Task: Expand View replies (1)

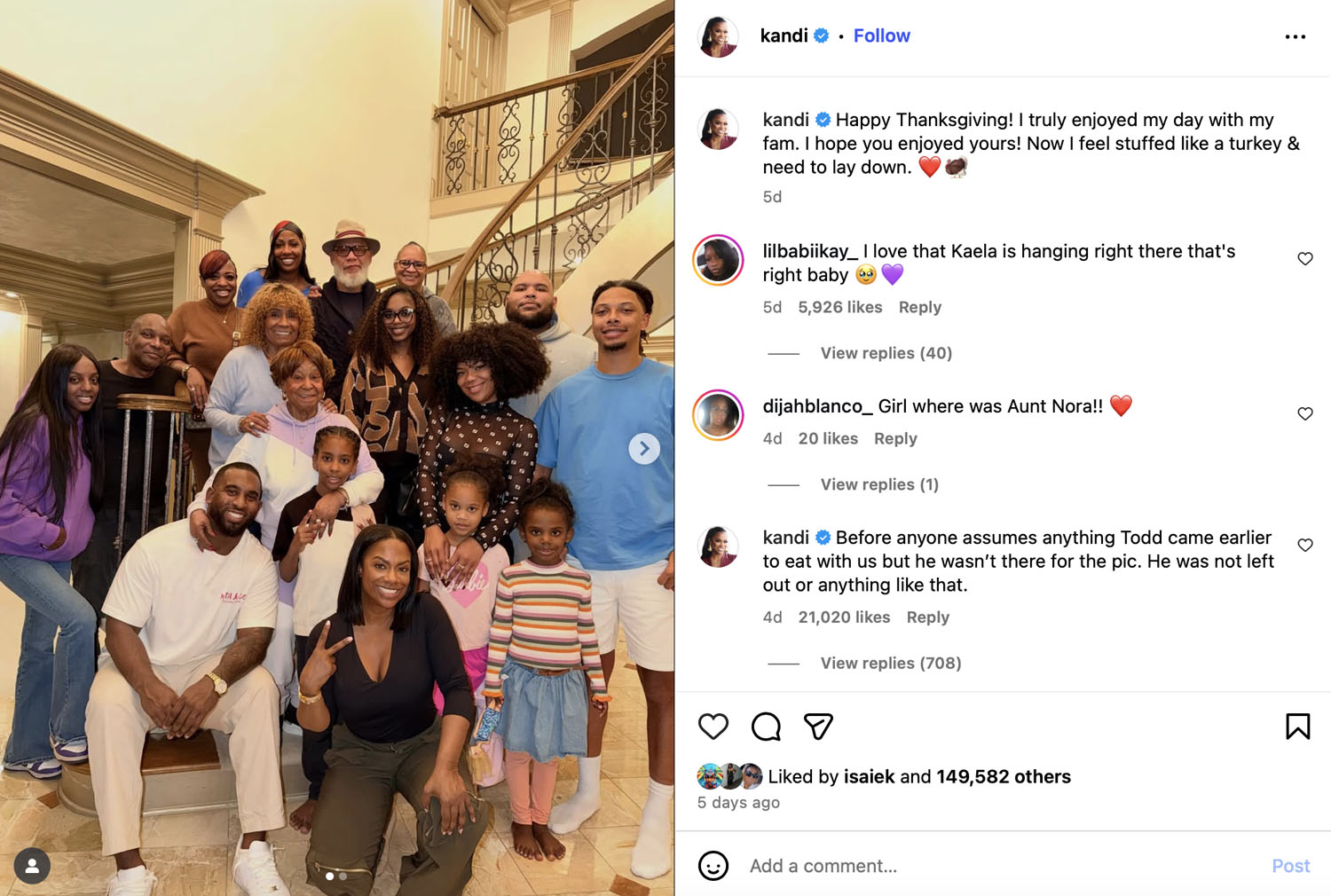Action: 879,484
